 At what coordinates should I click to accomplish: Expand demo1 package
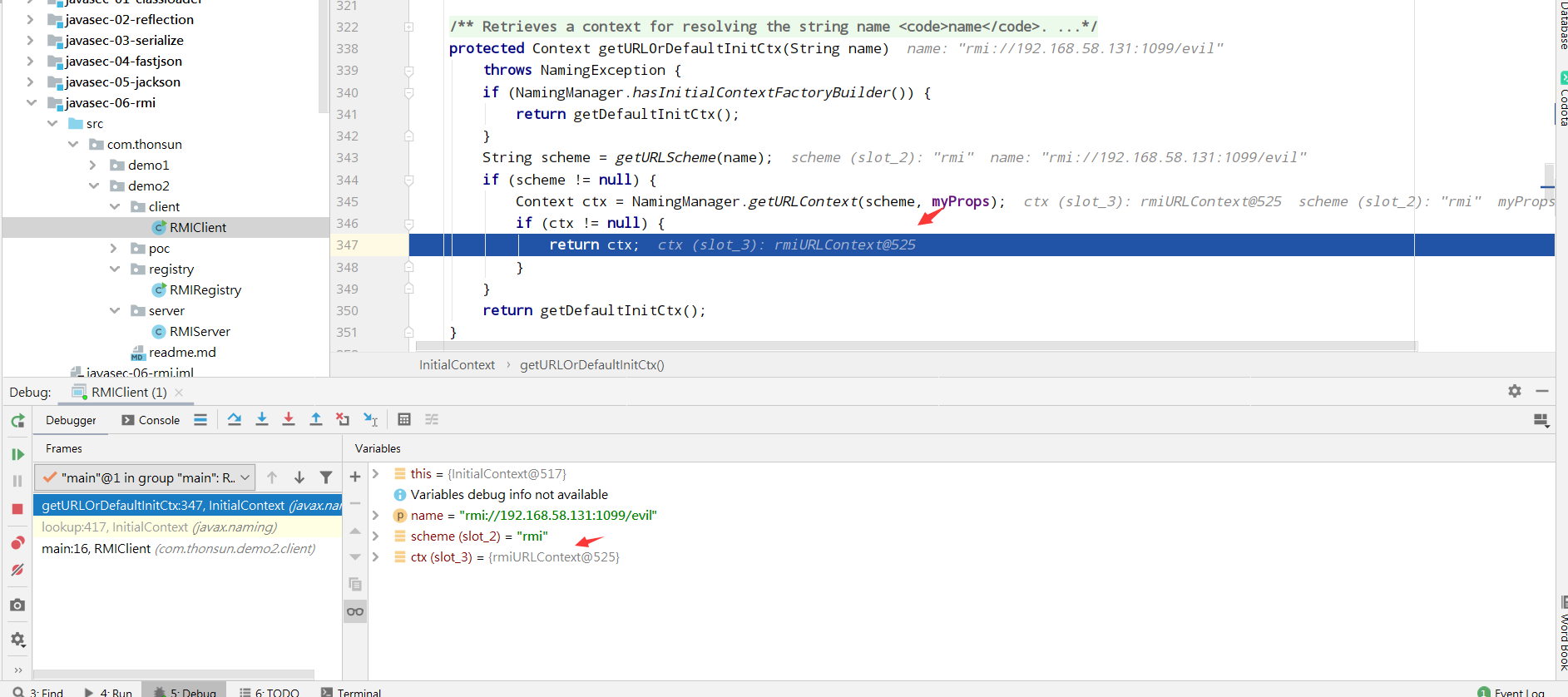tap(93, 165)
